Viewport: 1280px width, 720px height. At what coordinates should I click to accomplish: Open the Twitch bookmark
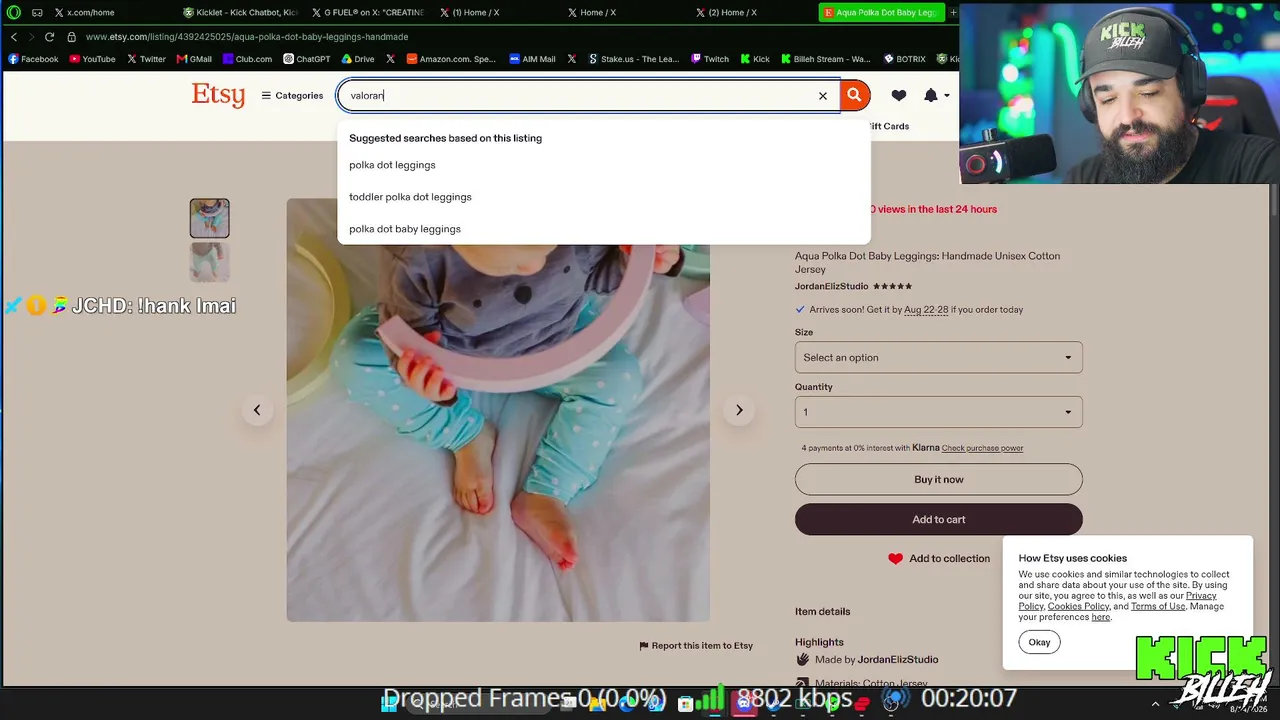tap(710, 59)
